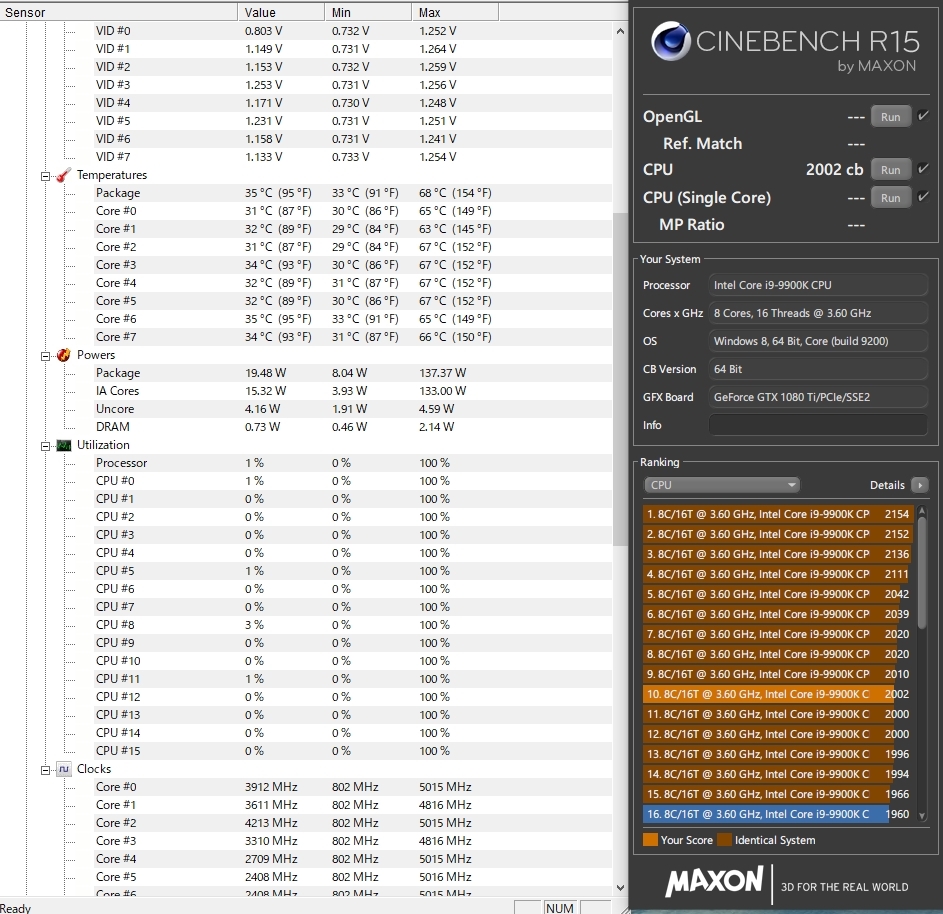Click the Your Score legend swatch
This screenshot has width=943, height=914.
click(x=650, y=840)
